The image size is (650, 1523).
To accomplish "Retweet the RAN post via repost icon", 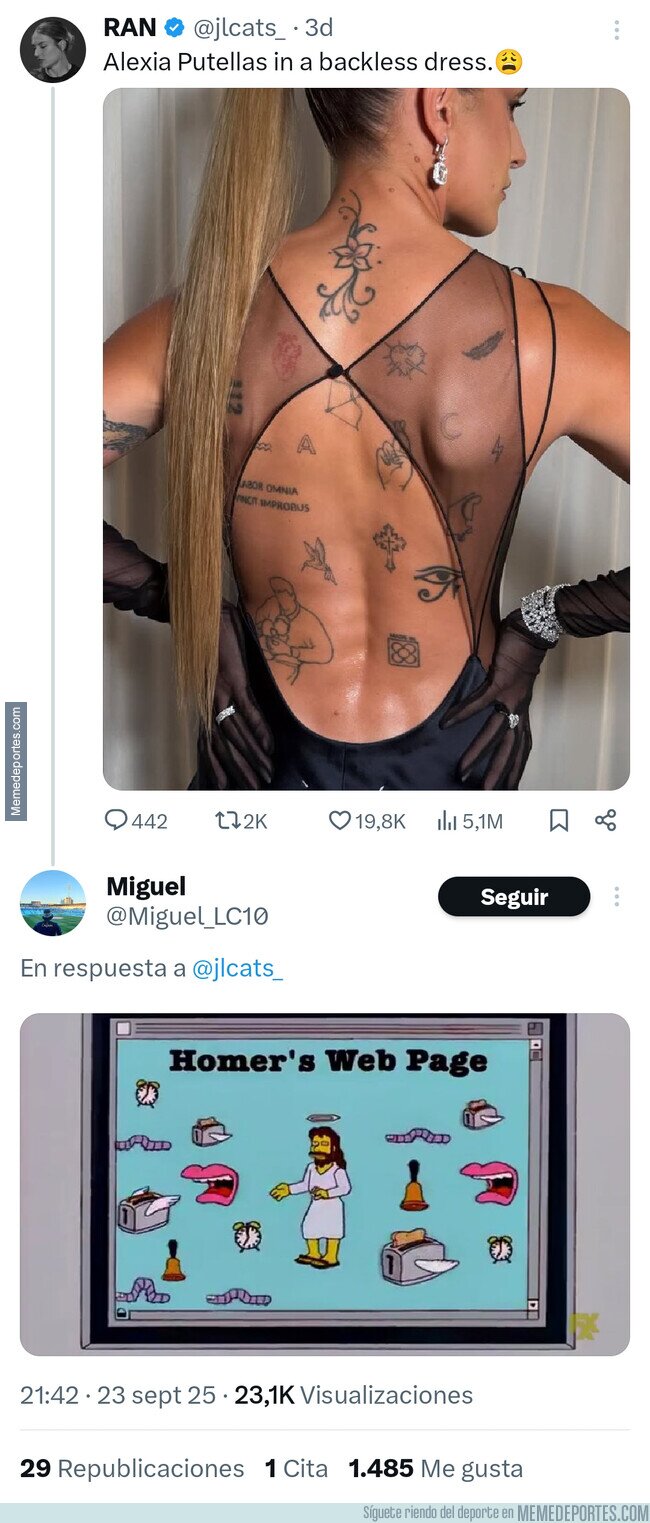I will (x=227, y=821).
